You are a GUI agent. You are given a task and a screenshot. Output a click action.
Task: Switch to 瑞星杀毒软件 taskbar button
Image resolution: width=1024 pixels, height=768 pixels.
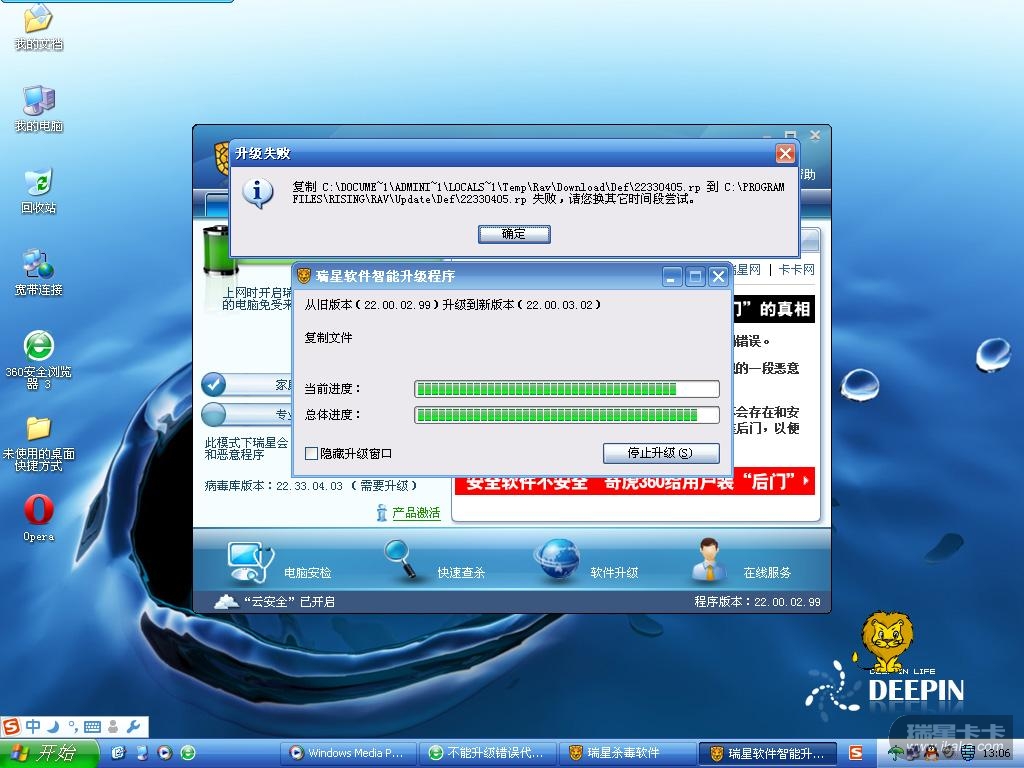coord(627,753)
